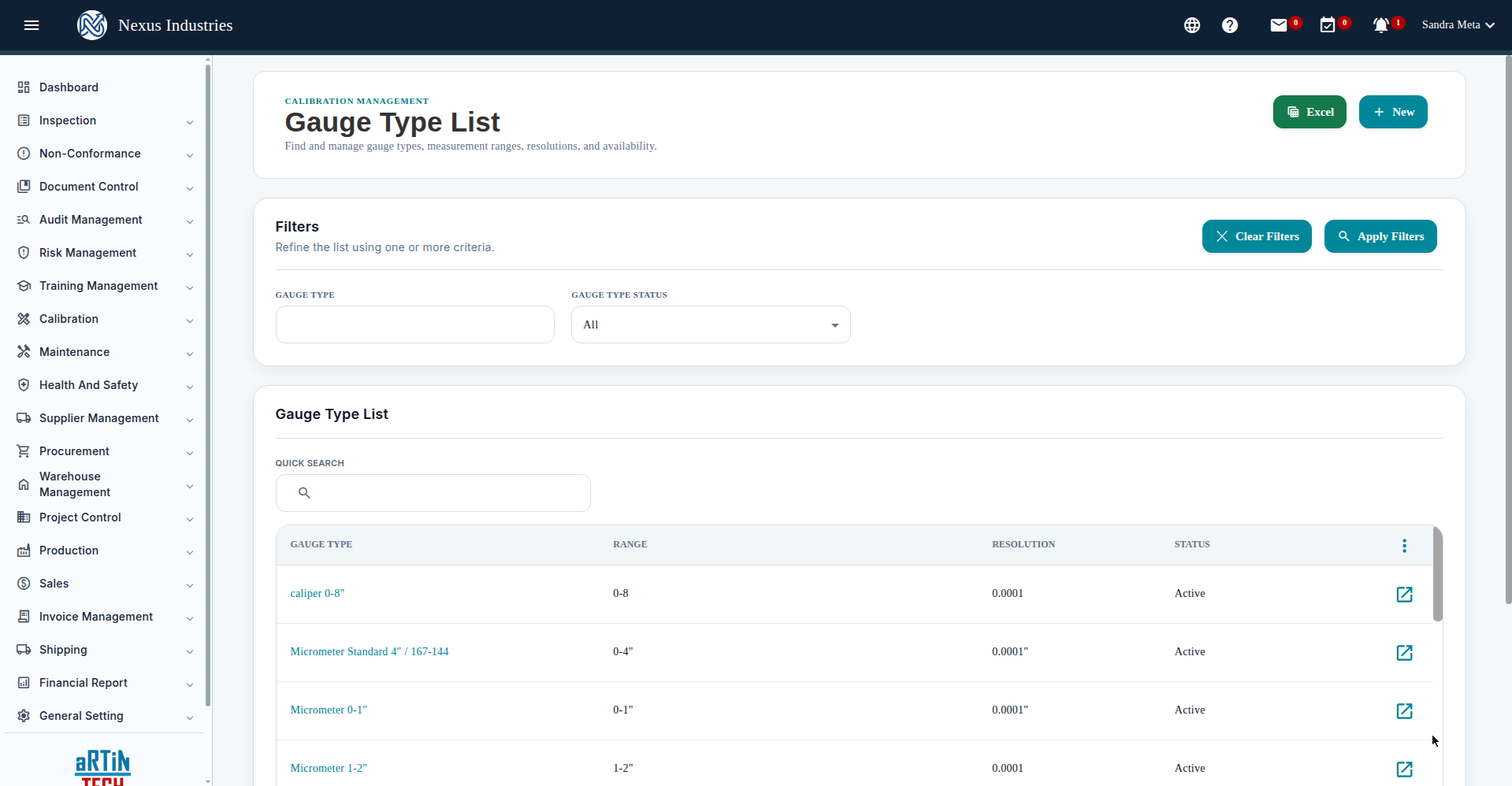Open caliper 0-8" row details icon
This screenshot has width=1512, height=786.
coord(1404,594)
